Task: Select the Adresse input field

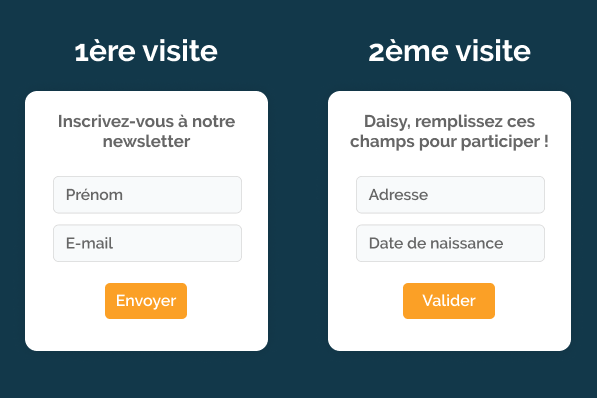Action: [450, 195]
